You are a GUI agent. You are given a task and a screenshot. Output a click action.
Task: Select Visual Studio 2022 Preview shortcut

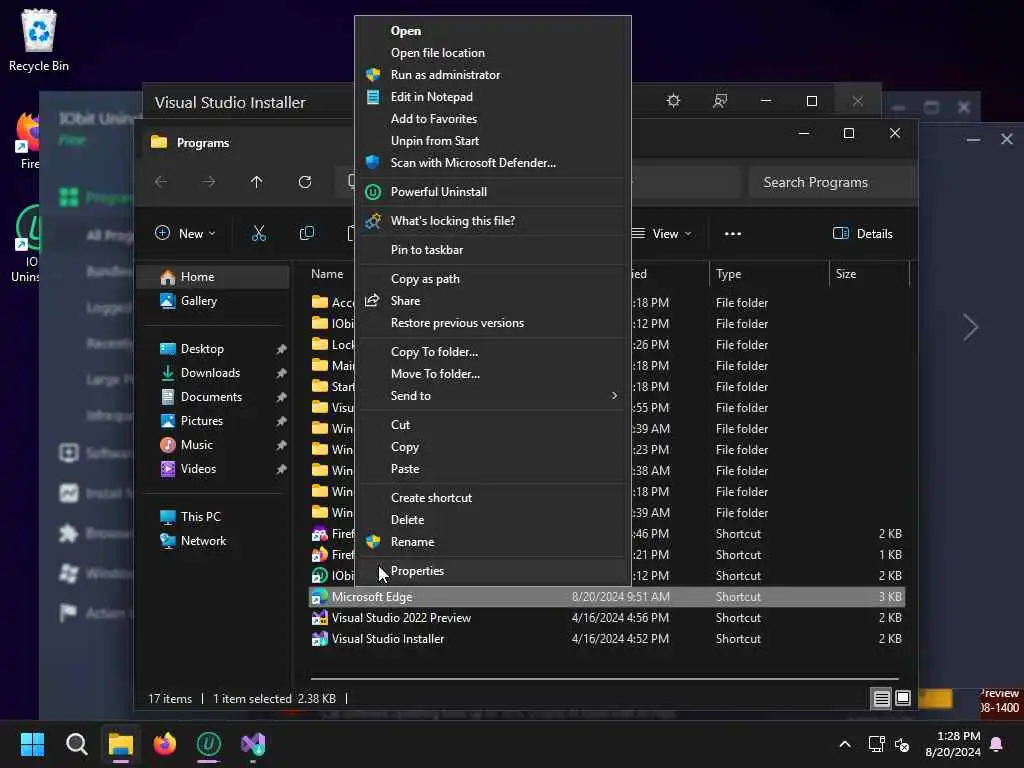coord(401,618)
